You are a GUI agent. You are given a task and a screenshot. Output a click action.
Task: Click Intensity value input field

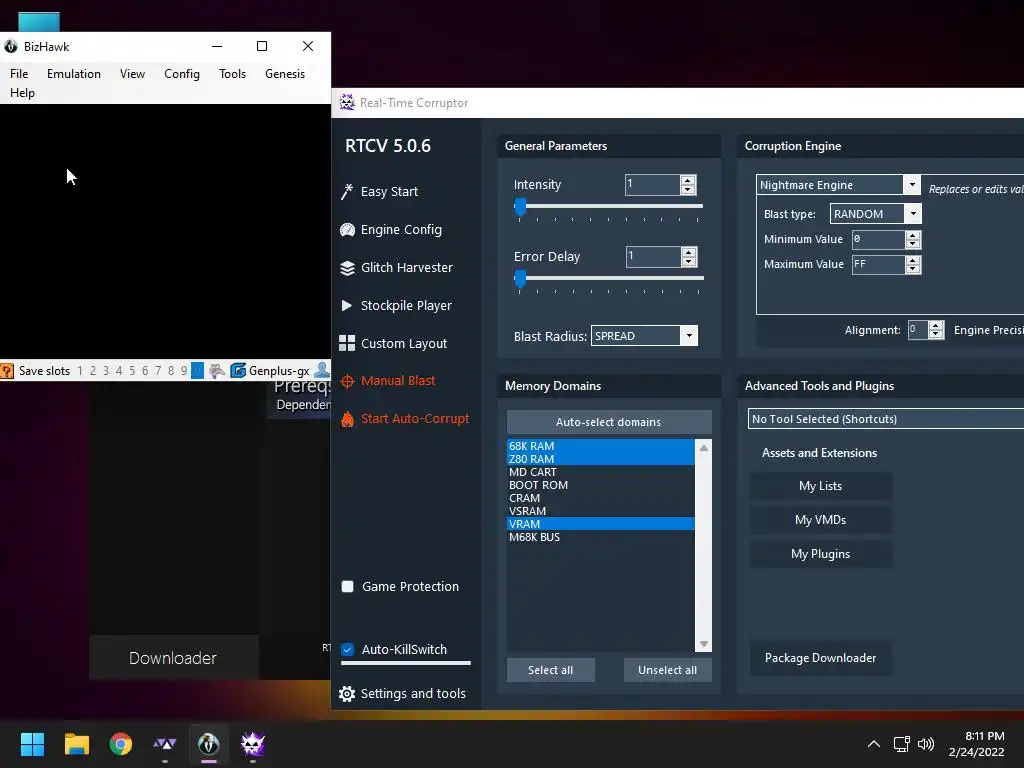tap(652, 185)
